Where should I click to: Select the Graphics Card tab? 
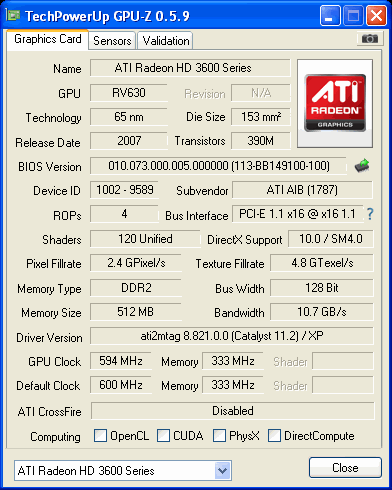pyautogui.click(x=48, y=39)
